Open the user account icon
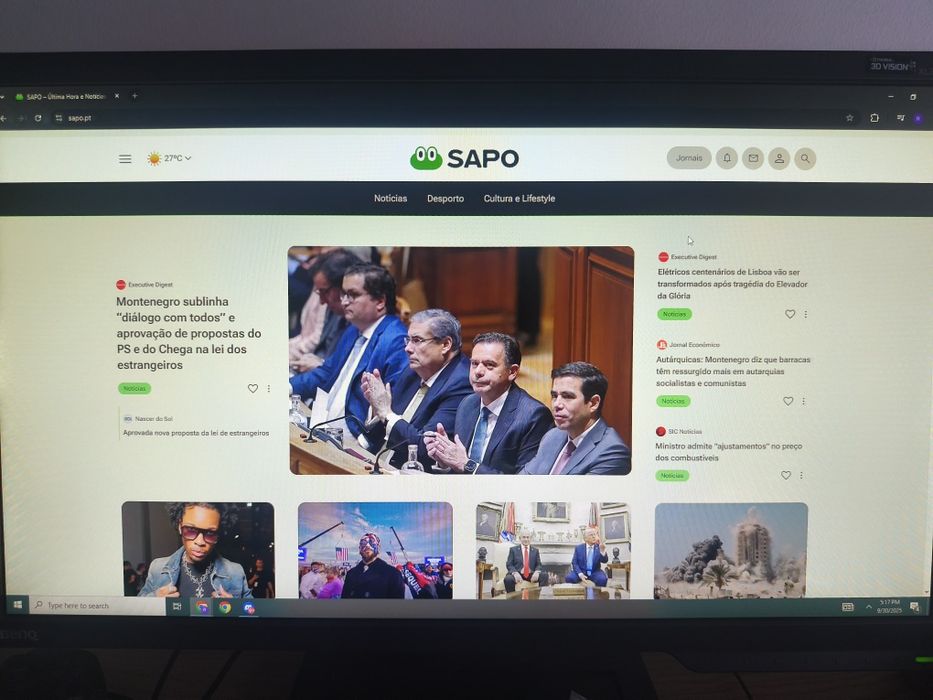The width and height of the screenshot is (933, 700). tap(779, 158)
